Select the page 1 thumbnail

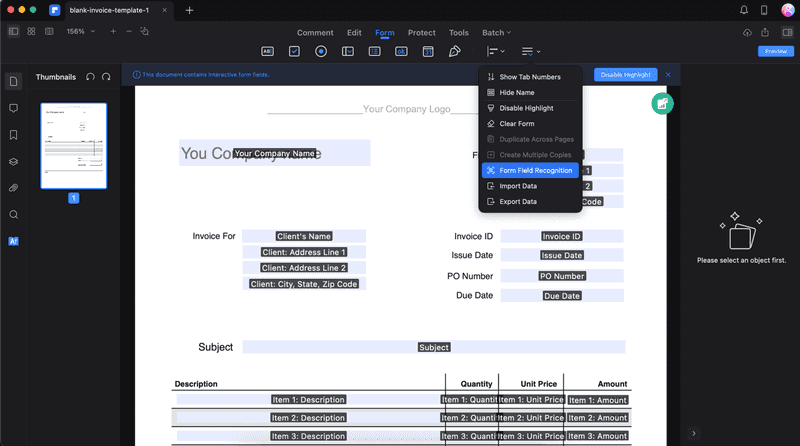click(x=73, y=145)
